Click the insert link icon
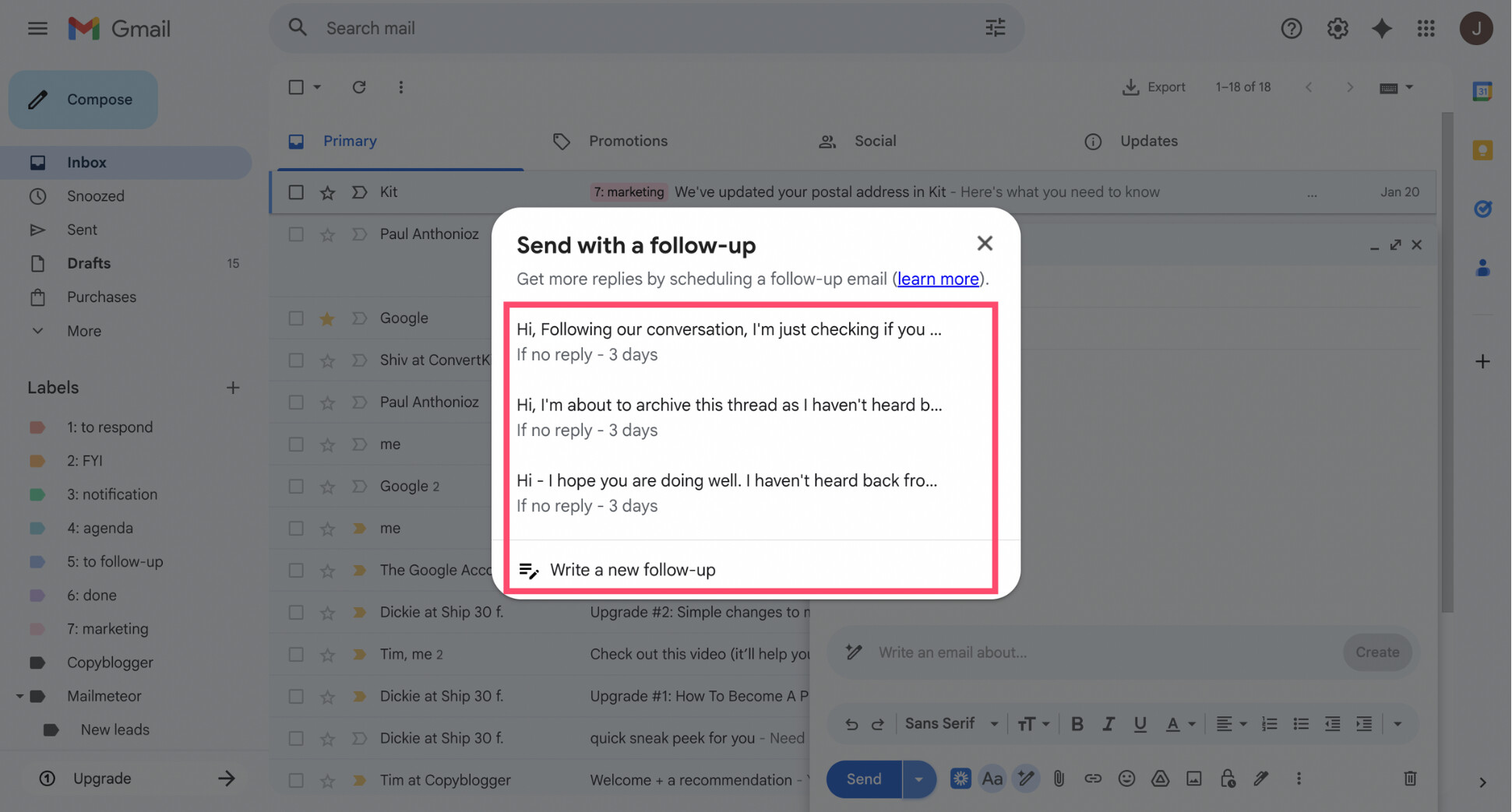1512x812 pixels. click(1093, 779)
